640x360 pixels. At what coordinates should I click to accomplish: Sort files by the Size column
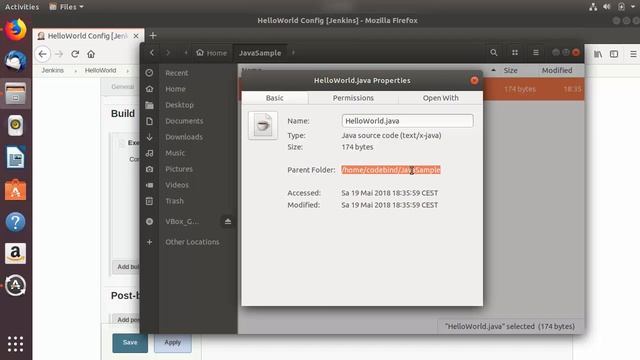(x=510, y=70)
